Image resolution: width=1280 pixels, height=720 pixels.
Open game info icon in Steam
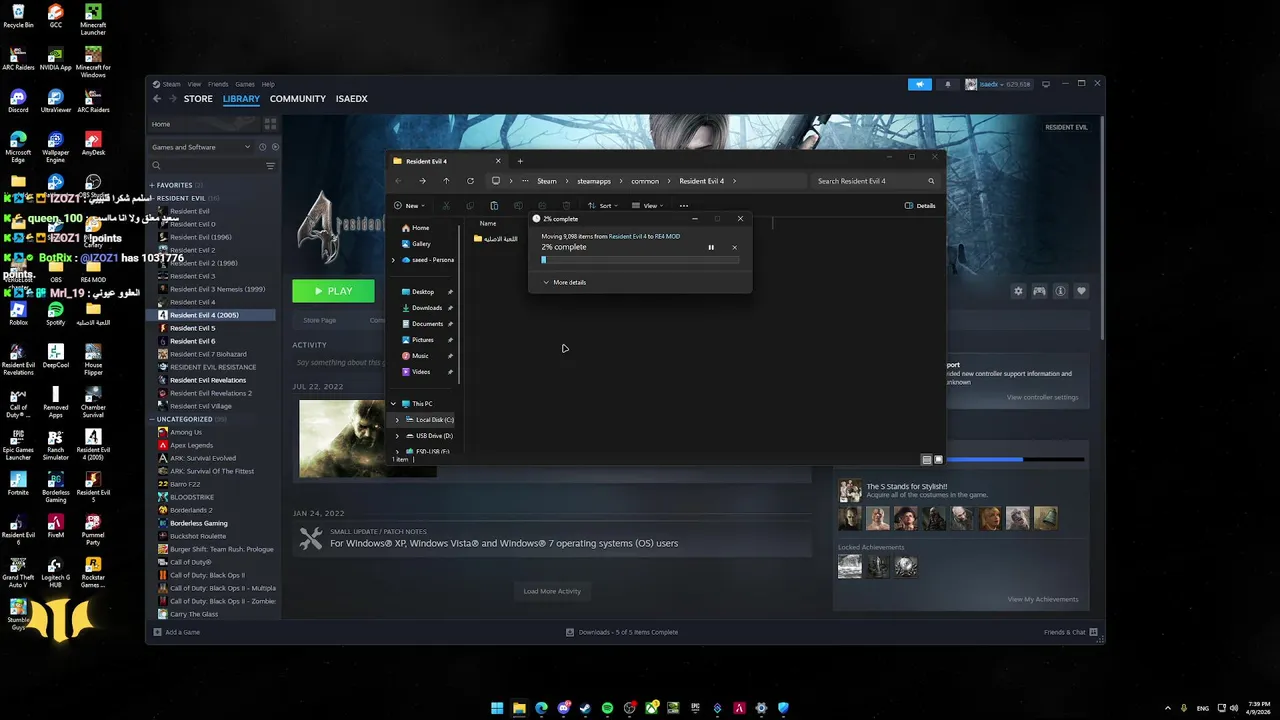click(1060, 291)
